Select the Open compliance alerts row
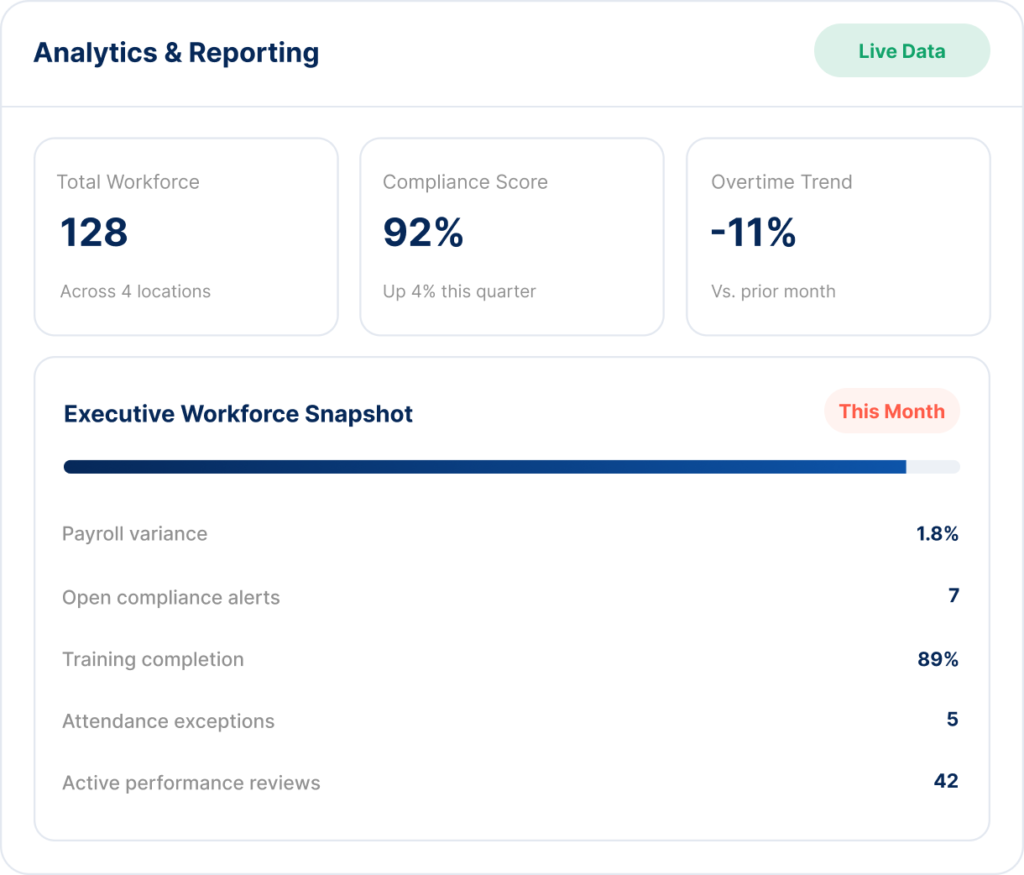The height and width of the screenshot is (875, 1024). tap(511, 597)
